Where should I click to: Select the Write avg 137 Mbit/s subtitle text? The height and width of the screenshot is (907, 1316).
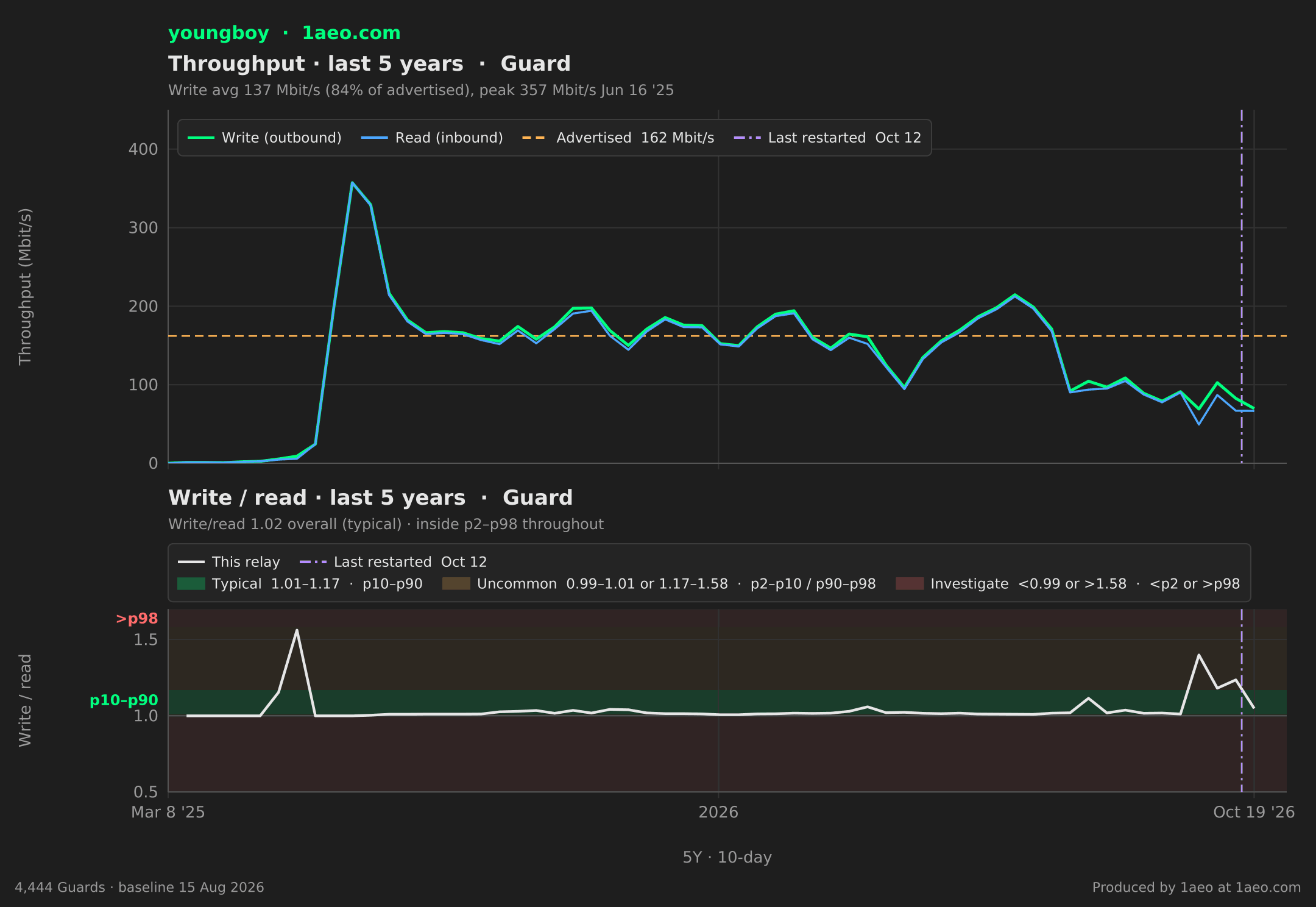(421, 90)
